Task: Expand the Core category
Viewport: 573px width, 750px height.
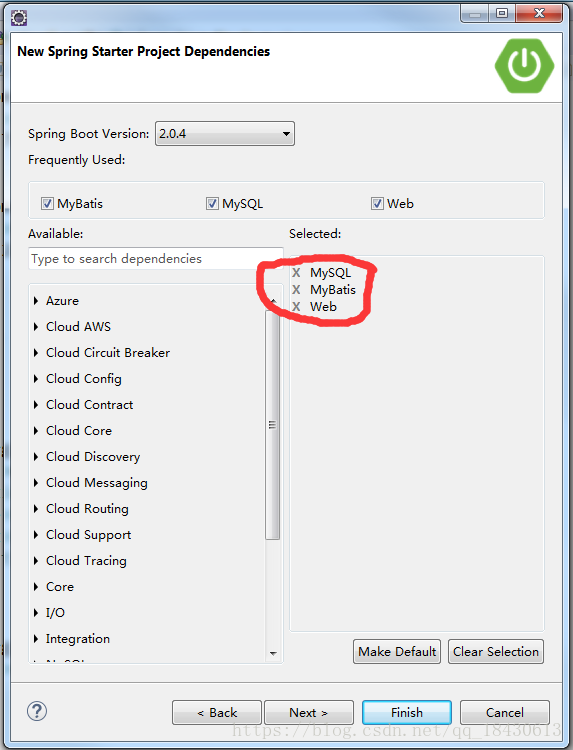Action: [36, 587]
